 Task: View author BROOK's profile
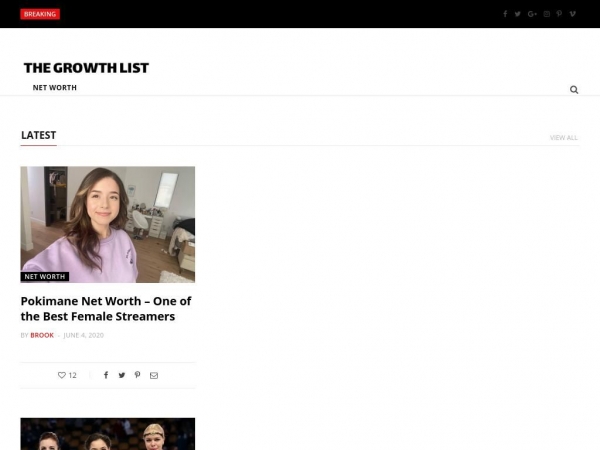tap(42, 335)
